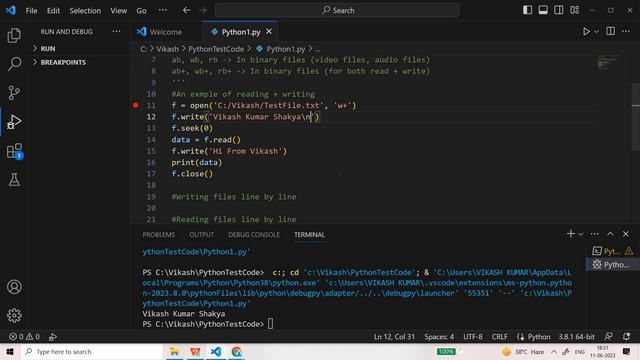Switch to the DEBUG CONSOLE tab

click(254, 235)
